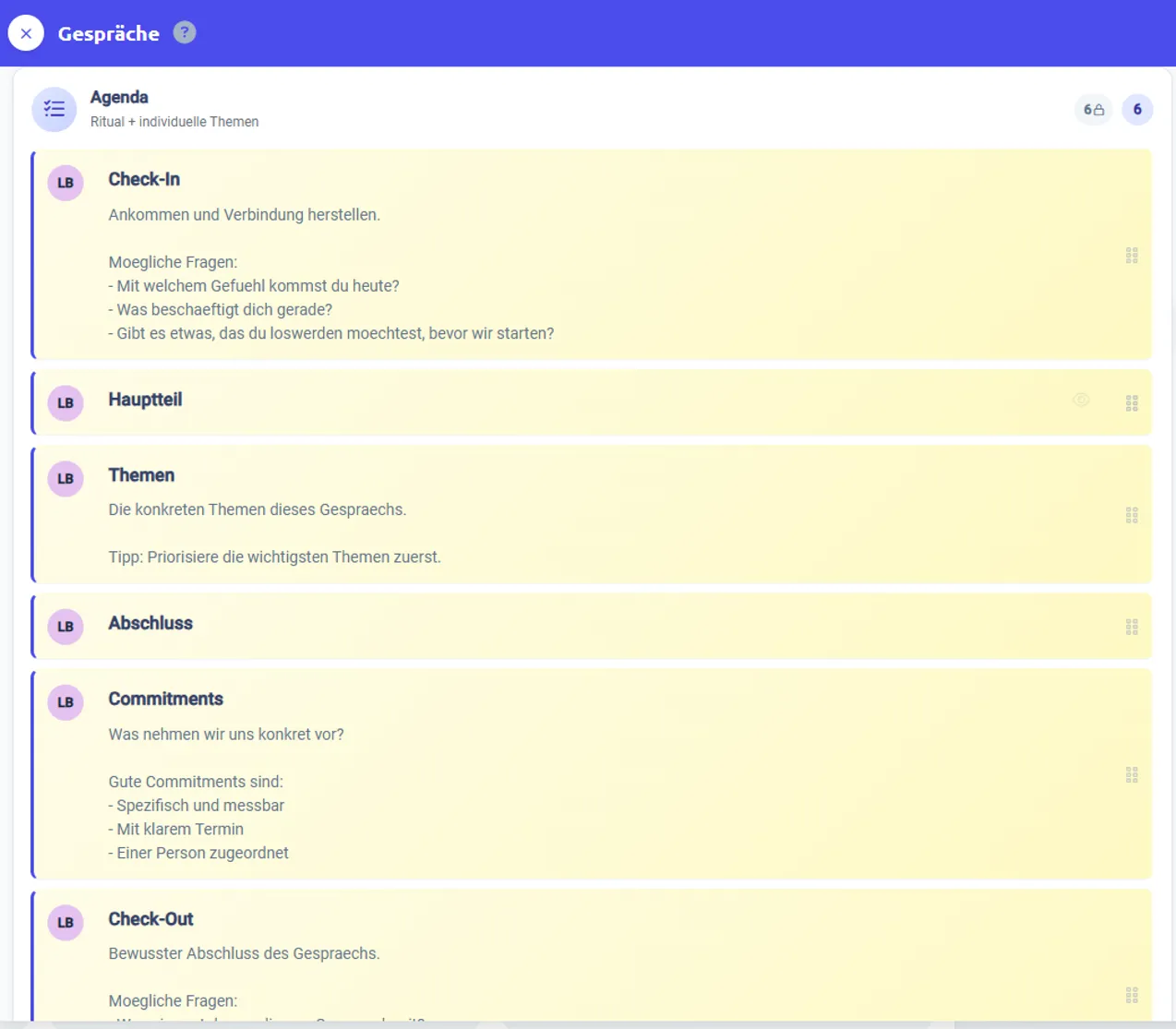
Task: Click 'Bewusster Abschluss des Gespraechs.' text
Action: (245, 953)
